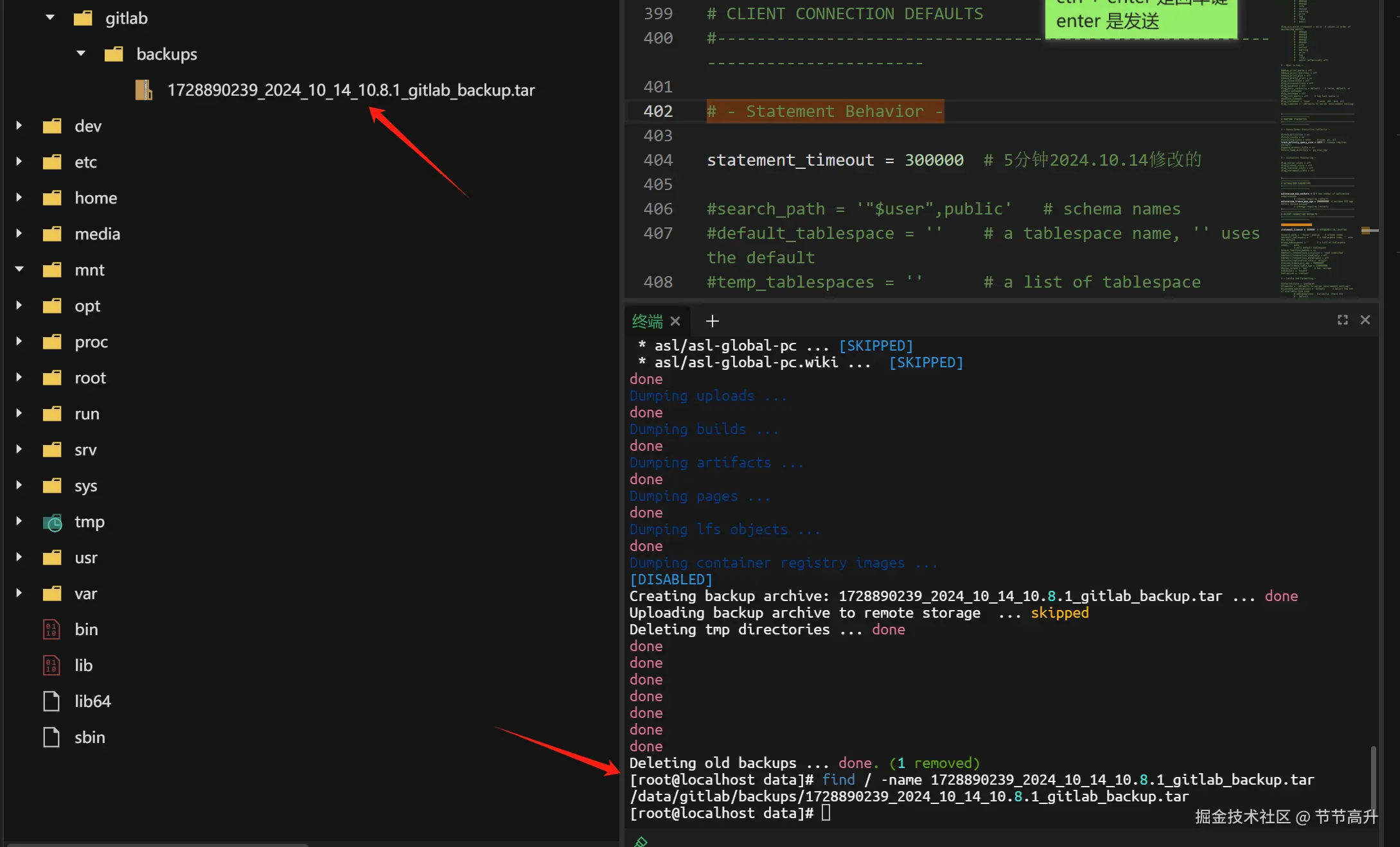The height and width of the screenshot is (847, 1400).
Task: Click the code minimap on the right
Action: tap(1317, 148)
